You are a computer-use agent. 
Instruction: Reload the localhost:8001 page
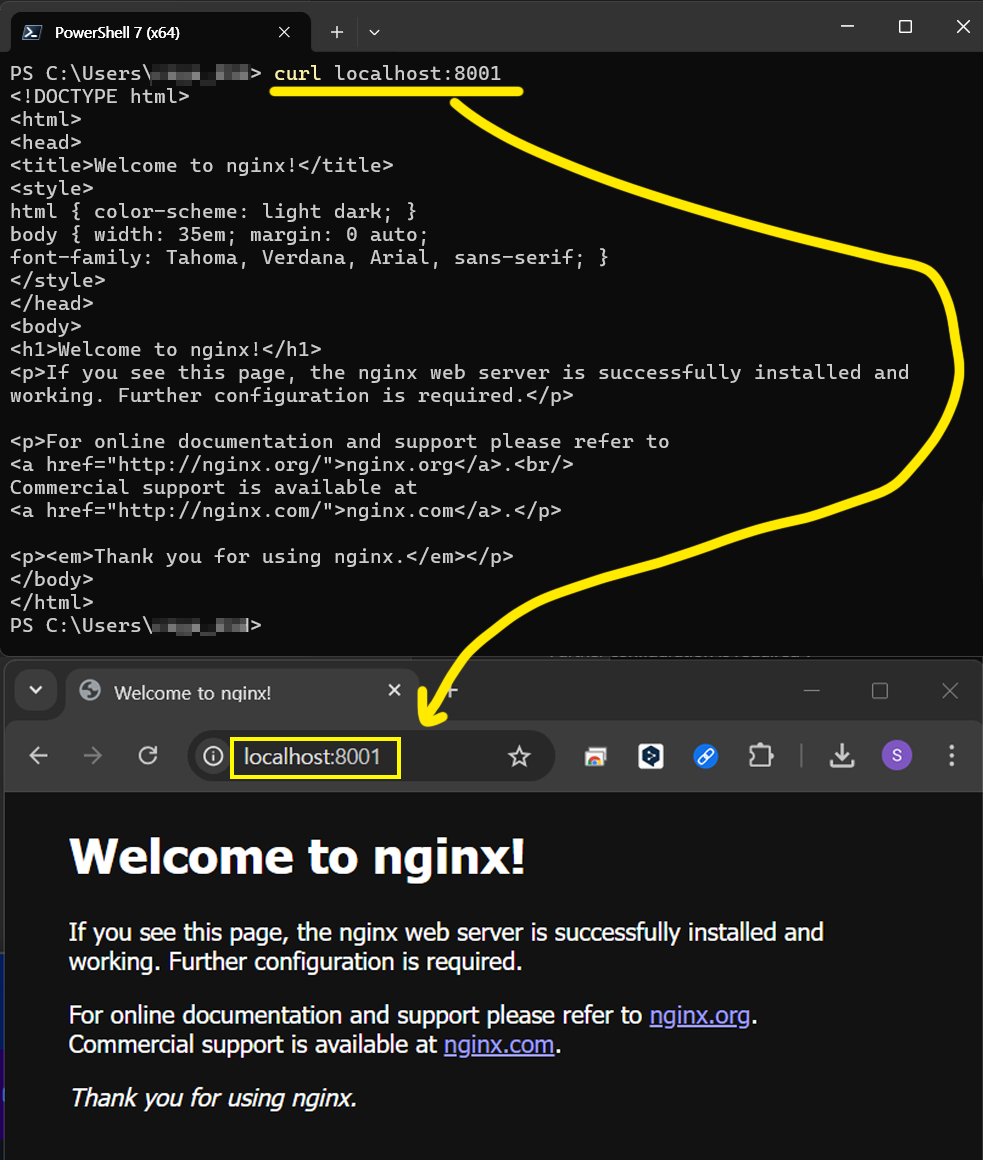tap(148, 755)
